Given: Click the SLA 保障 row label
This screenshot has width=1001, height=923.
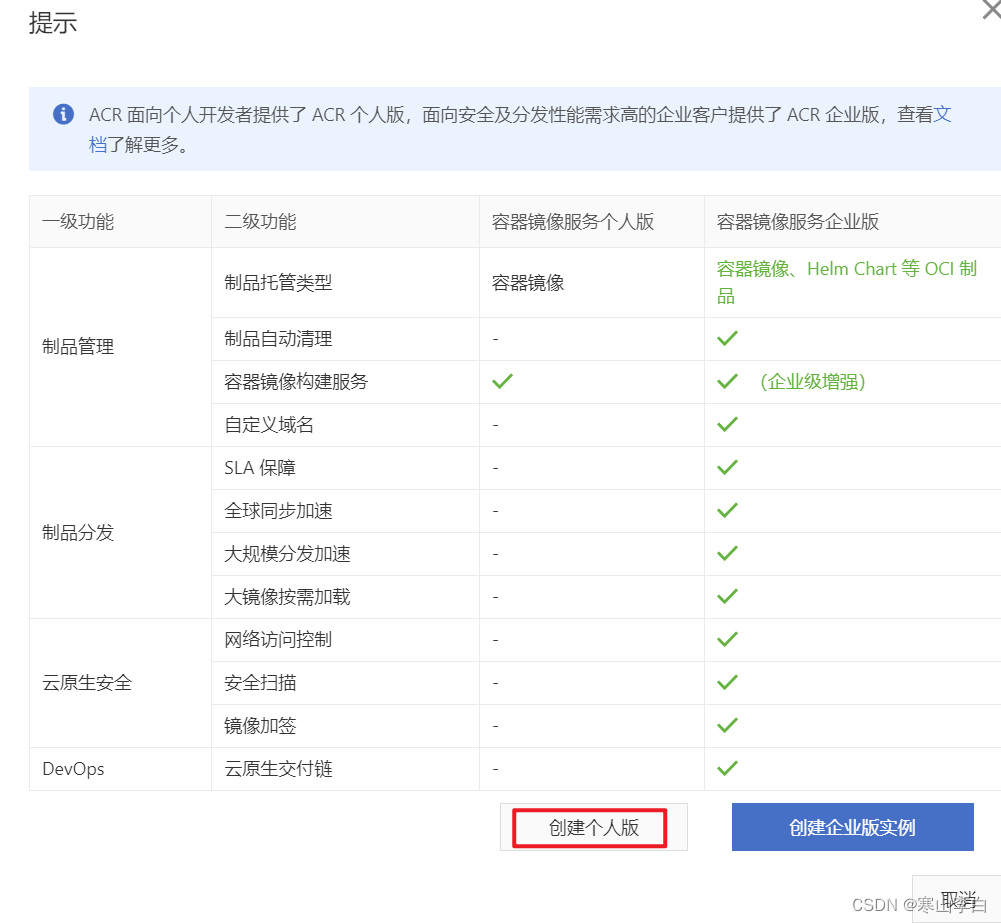Looking at the screenshot, I should tap(260, 467).
